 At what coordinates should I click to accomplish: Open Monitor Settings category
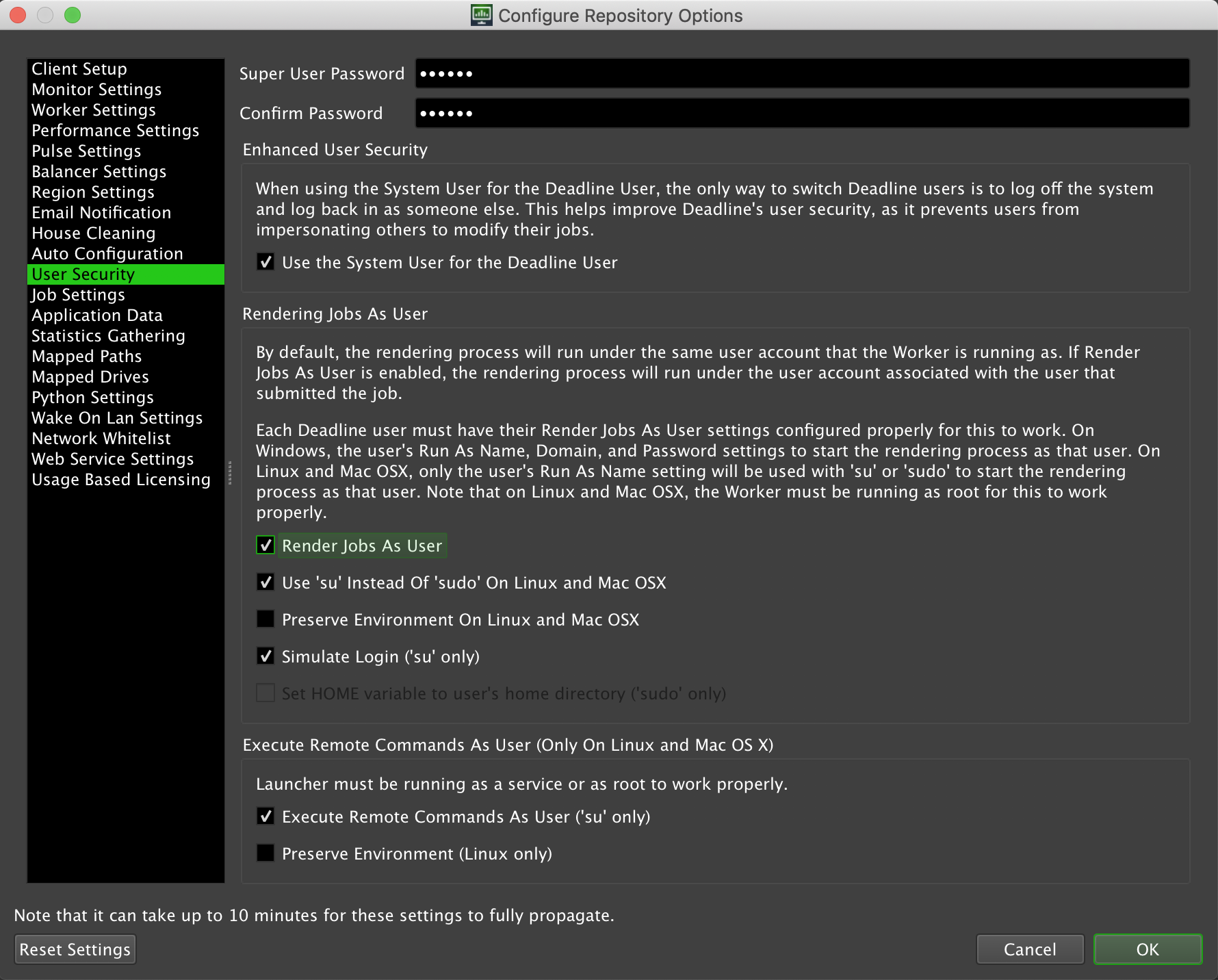coord(126,90)
